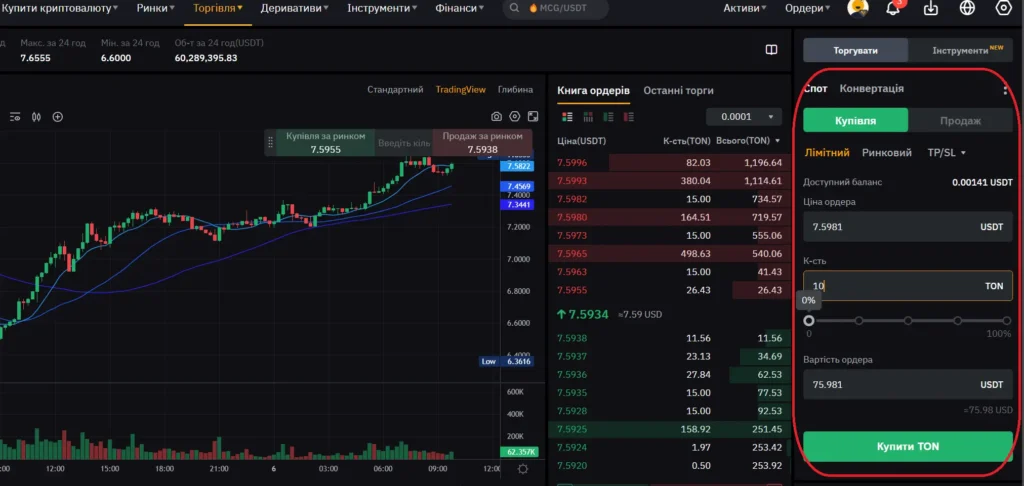Show only buy orders in order book
1024x486 pixels.
[x=609, y=117]
